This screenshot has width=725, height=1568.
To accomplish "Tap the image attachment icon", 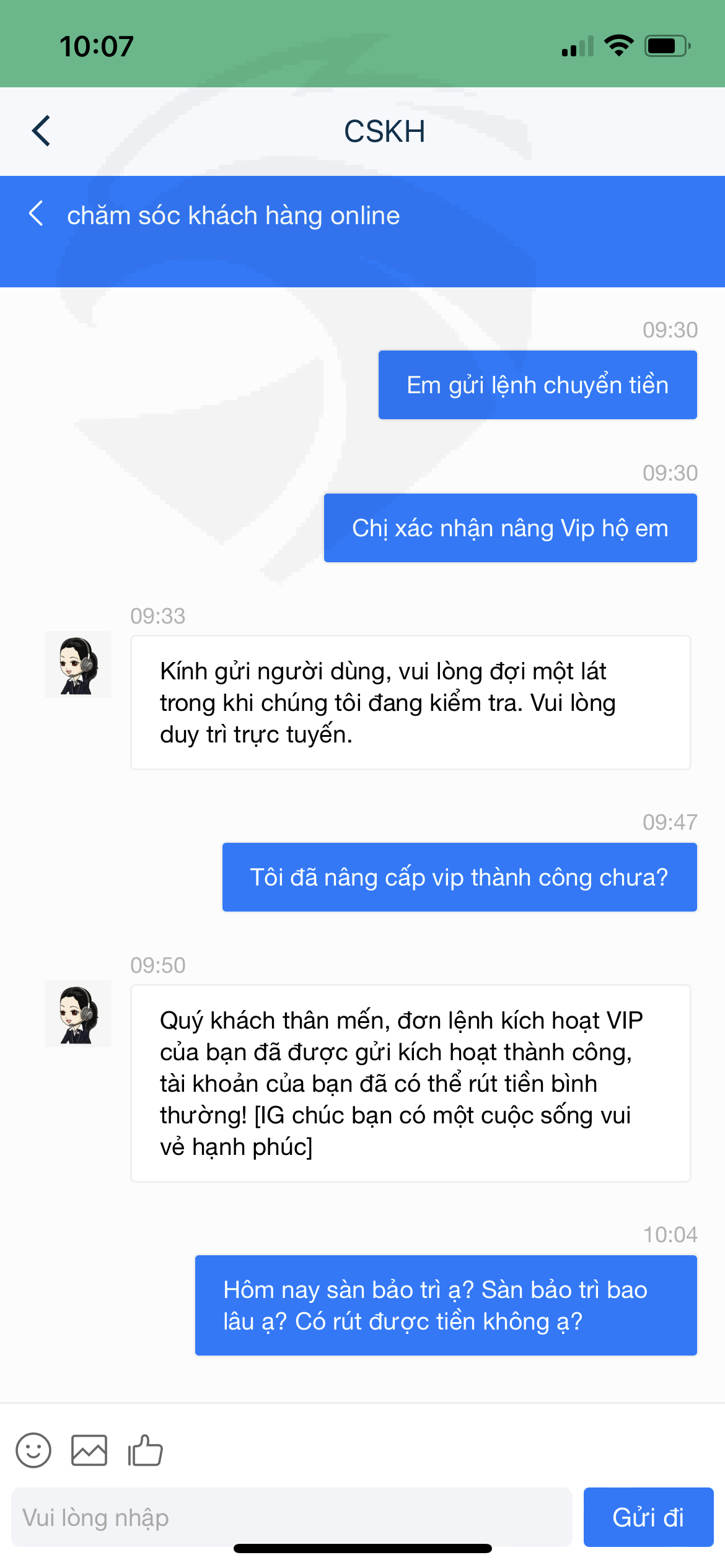I will pos(89,1450).
